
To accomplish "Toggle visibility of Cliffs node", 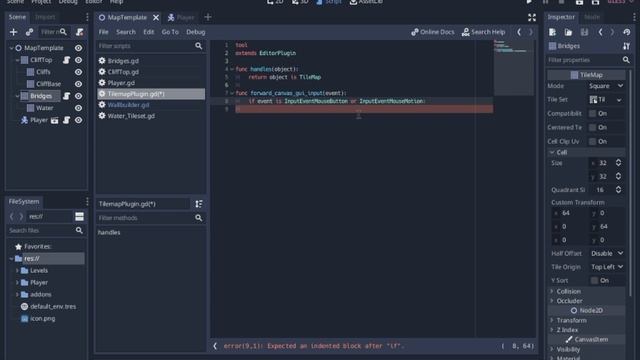I will click(78, 72).
